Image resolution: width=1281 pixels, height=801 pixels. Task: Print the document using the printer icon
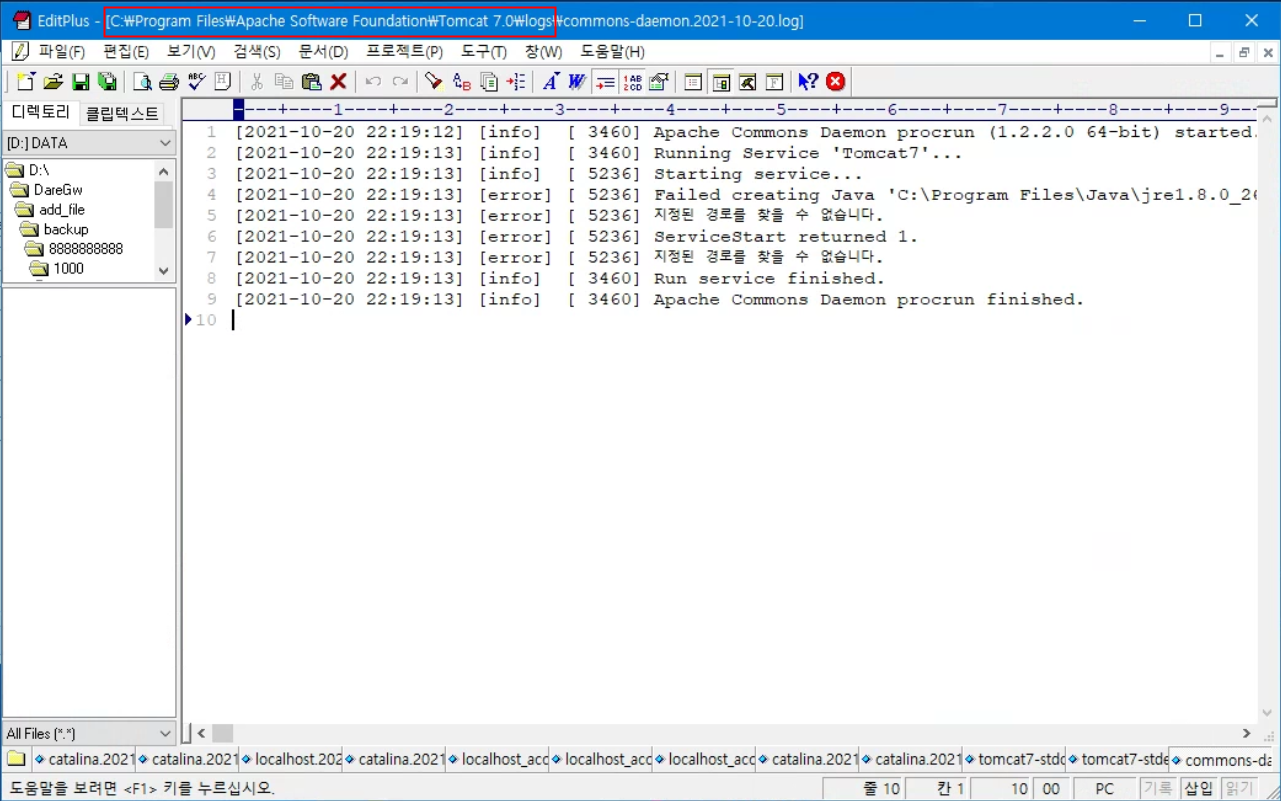click(169, 82)
